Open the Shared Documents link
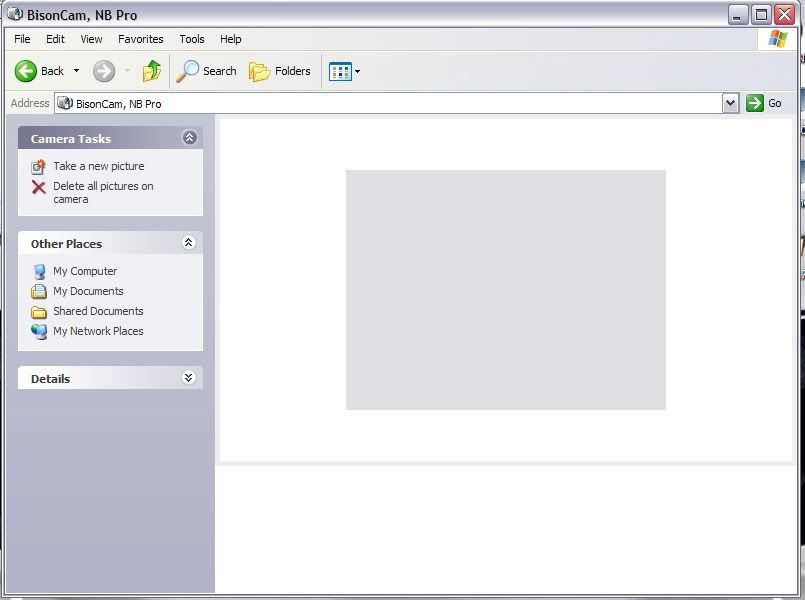805x600 pixels. point(98,311)
